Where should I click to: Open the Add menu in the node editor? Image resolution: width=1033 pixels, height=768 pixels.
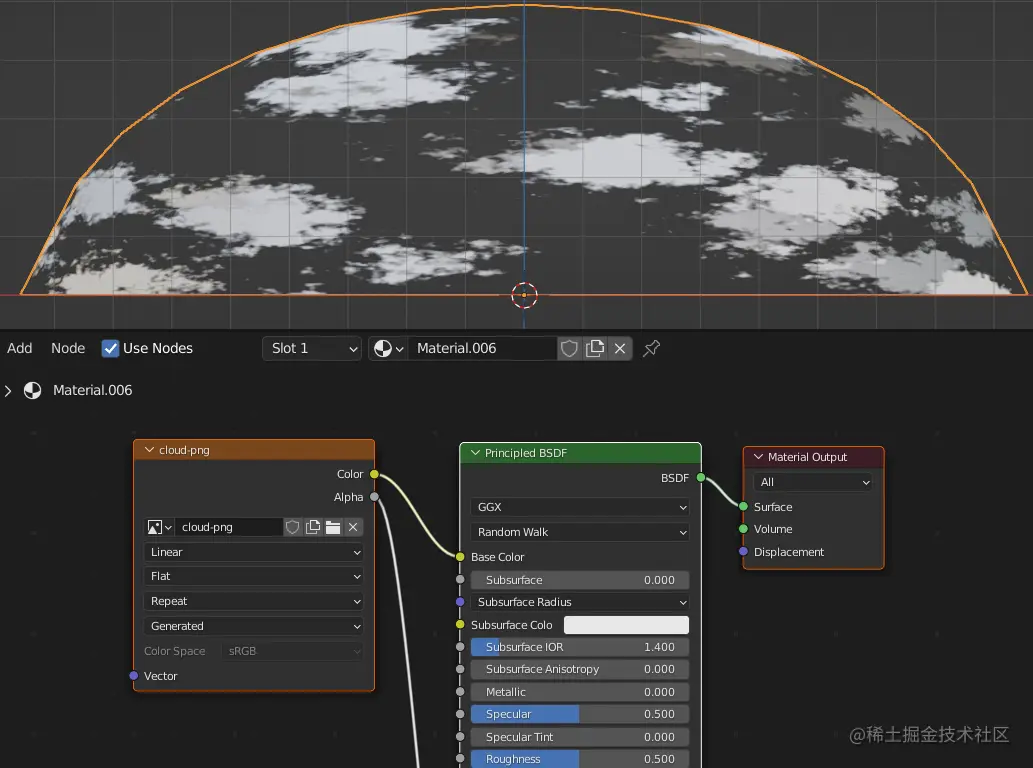pyautogui.click(x=20, y=348)
